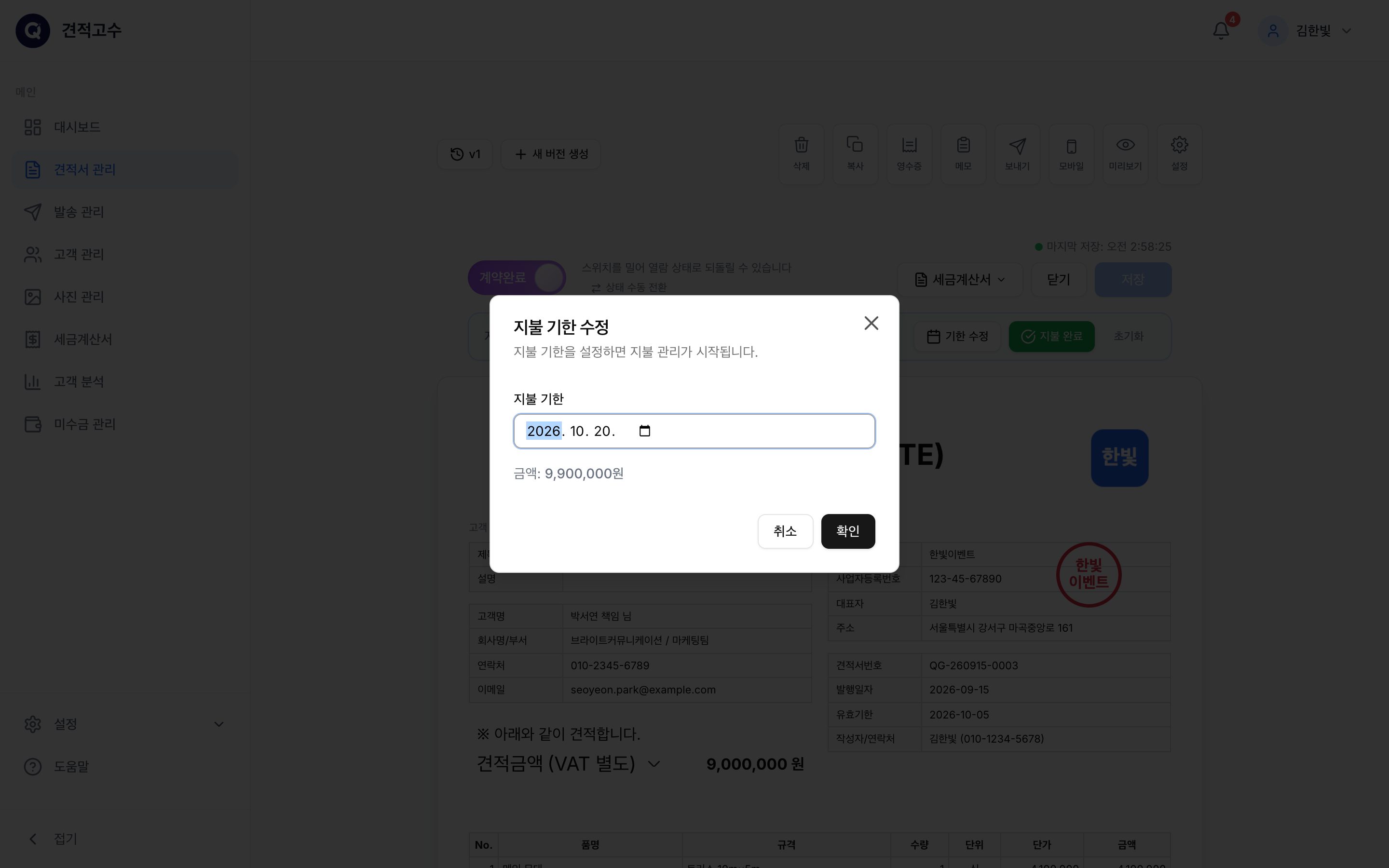Open the calendar picker in date field
This screenshot has height=868, width=1389.
pos(644,431)
